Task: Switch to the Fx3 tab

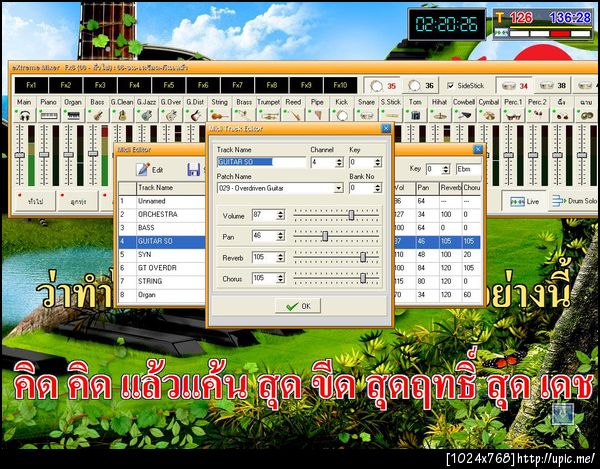Action: (x=100, y=85)
